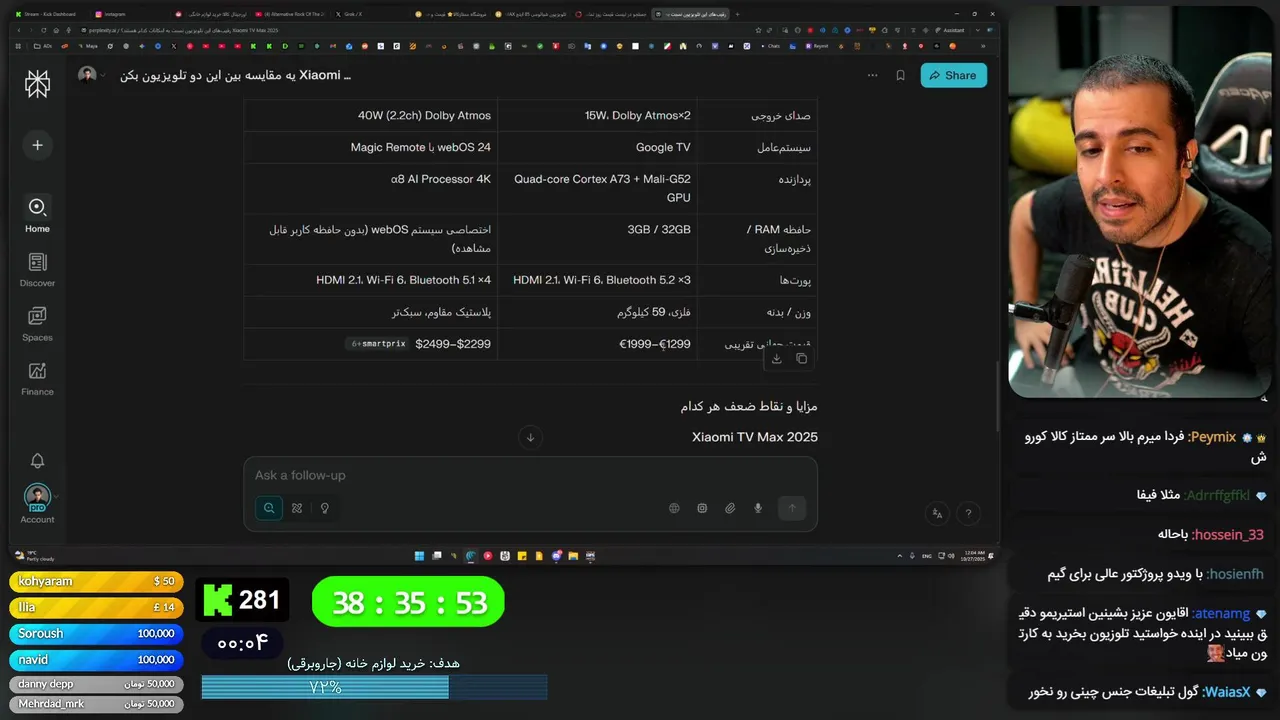Open Spaces in the sidebar

pos(37,323)
